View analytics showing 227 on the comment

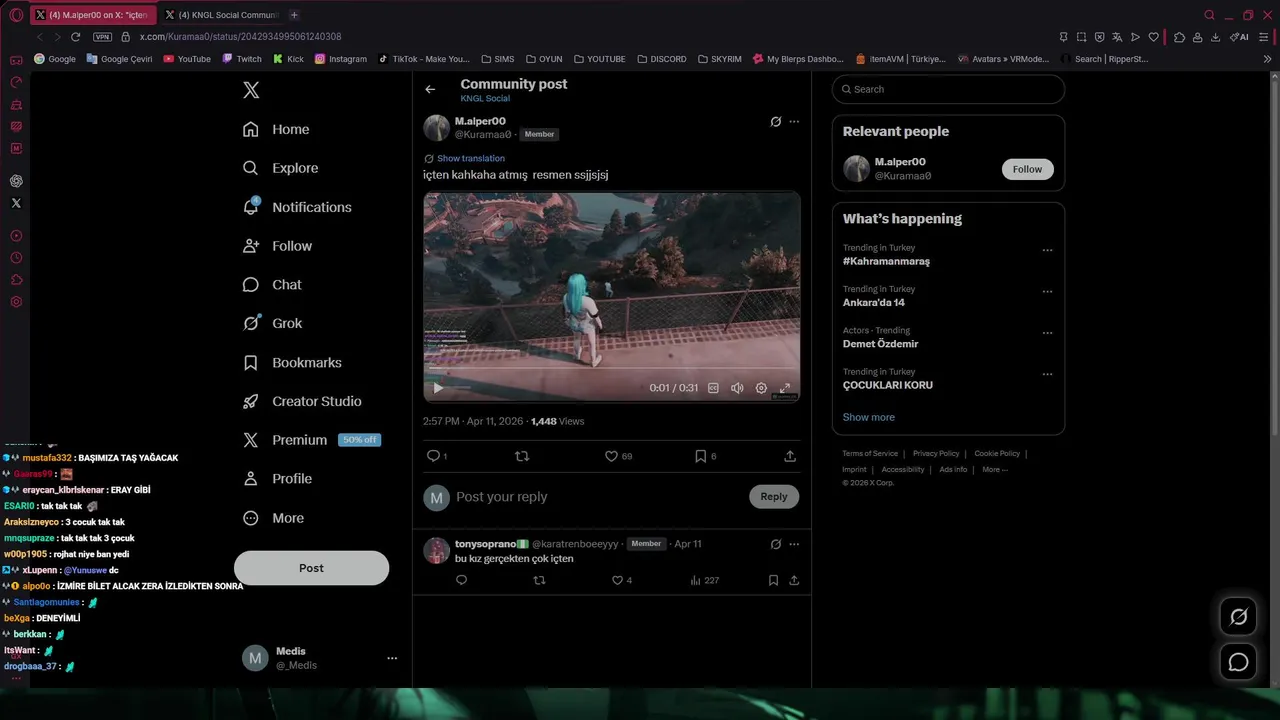pyautogui.click(x=704, y=580)
